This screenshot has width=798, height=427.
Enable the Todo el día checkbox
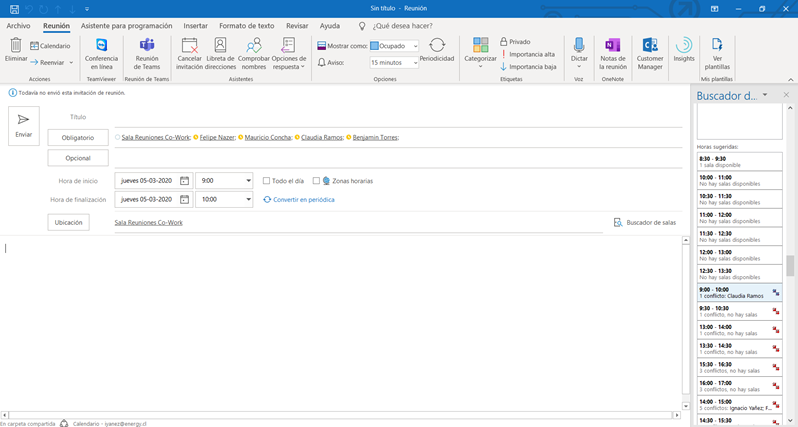(266, 181)
